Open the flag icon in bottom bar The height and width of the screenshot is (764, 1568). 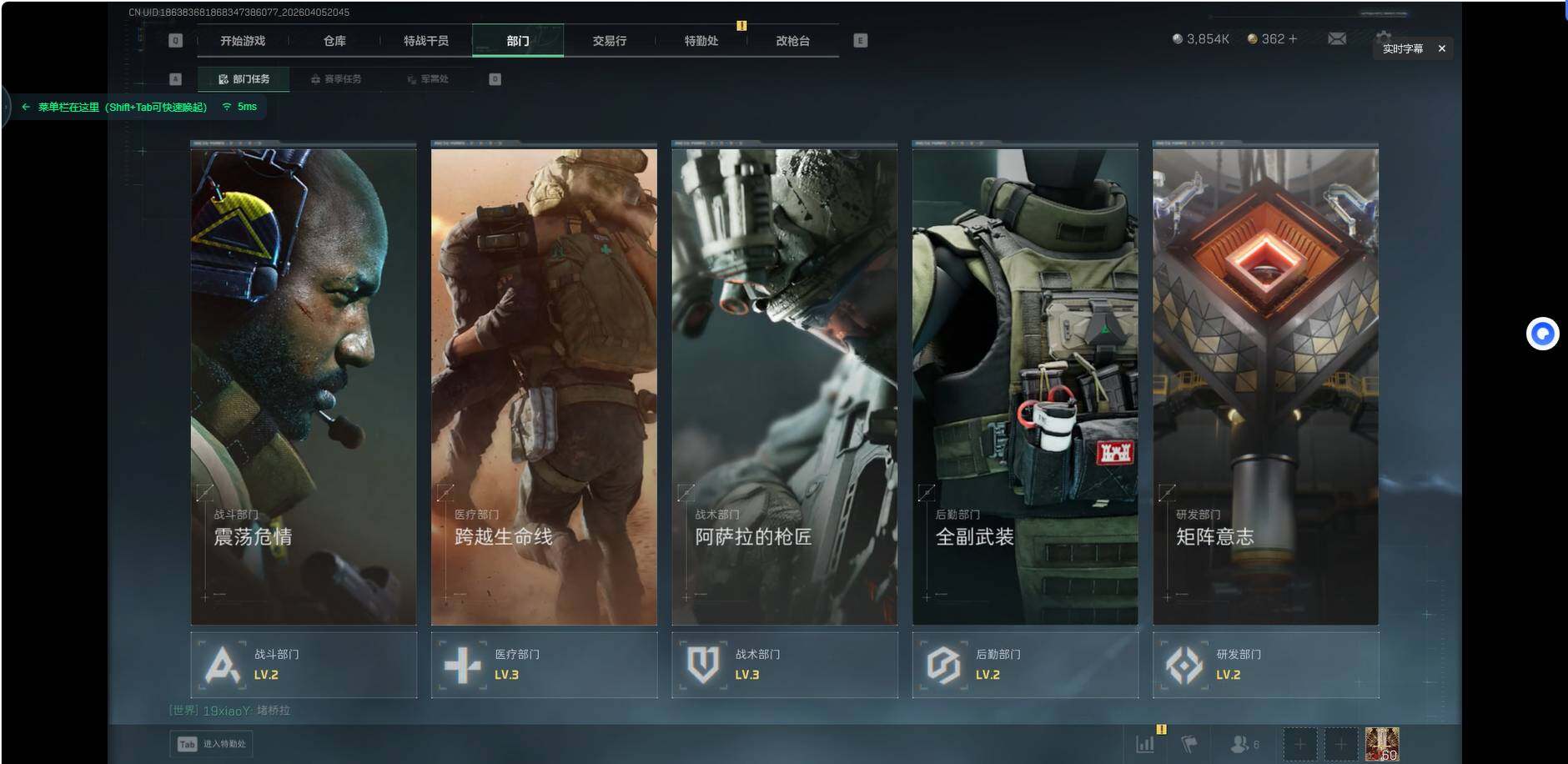(x=1189, y=743)
